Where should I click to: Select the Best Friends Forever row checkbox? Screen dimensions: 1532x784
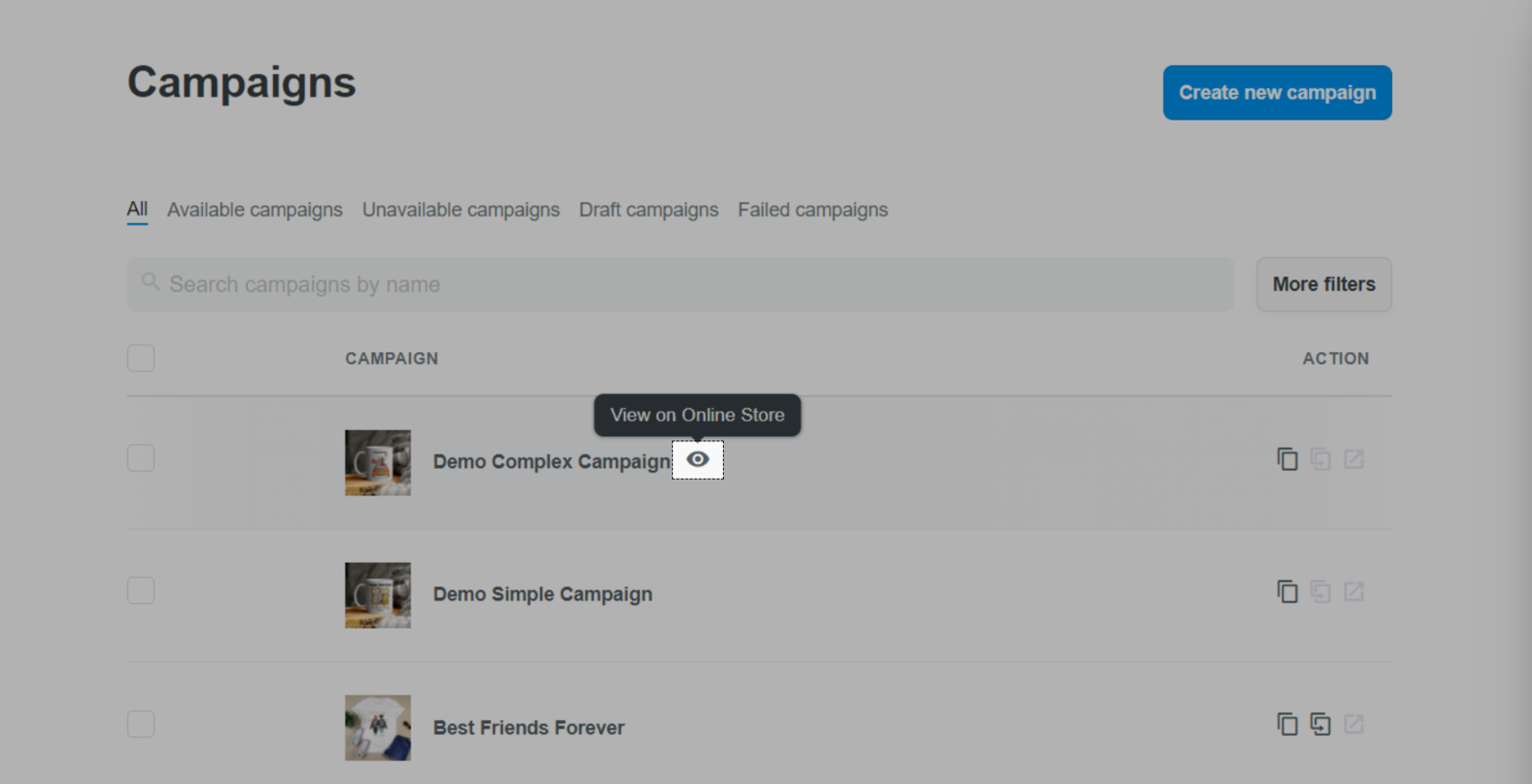click(141, 724)
